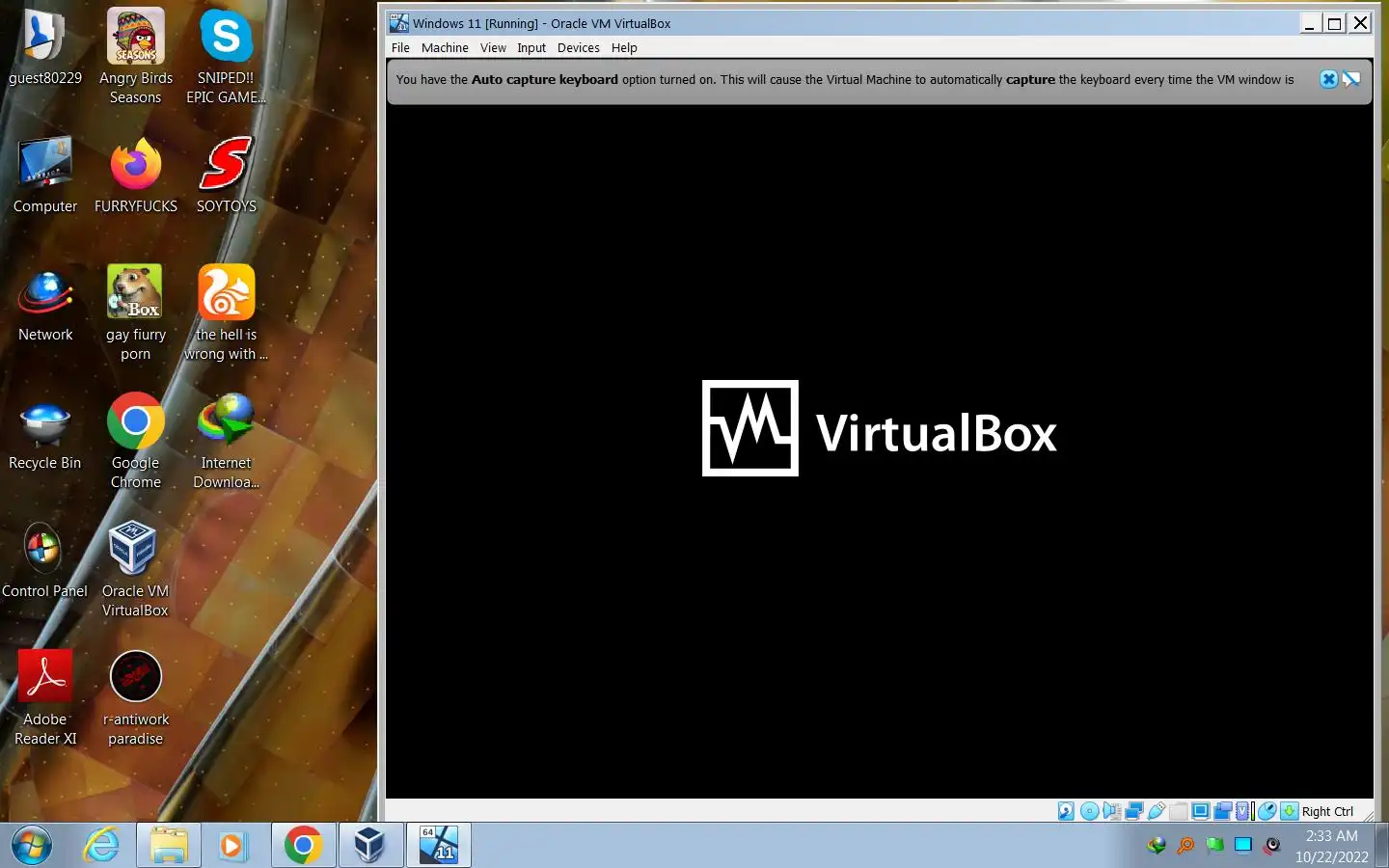Click the VirtualBox window title bar icon
The height and width of the screenshot is (868, 1389).
point(398,23)
